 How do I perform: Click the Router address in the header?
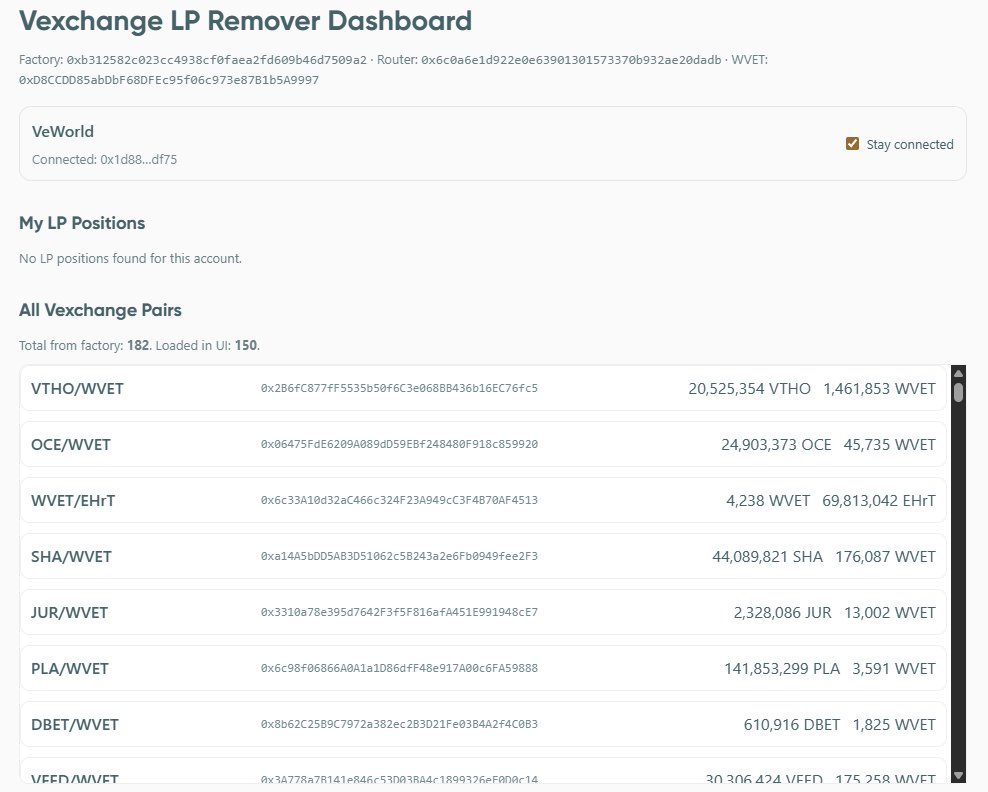click(568, 59)
